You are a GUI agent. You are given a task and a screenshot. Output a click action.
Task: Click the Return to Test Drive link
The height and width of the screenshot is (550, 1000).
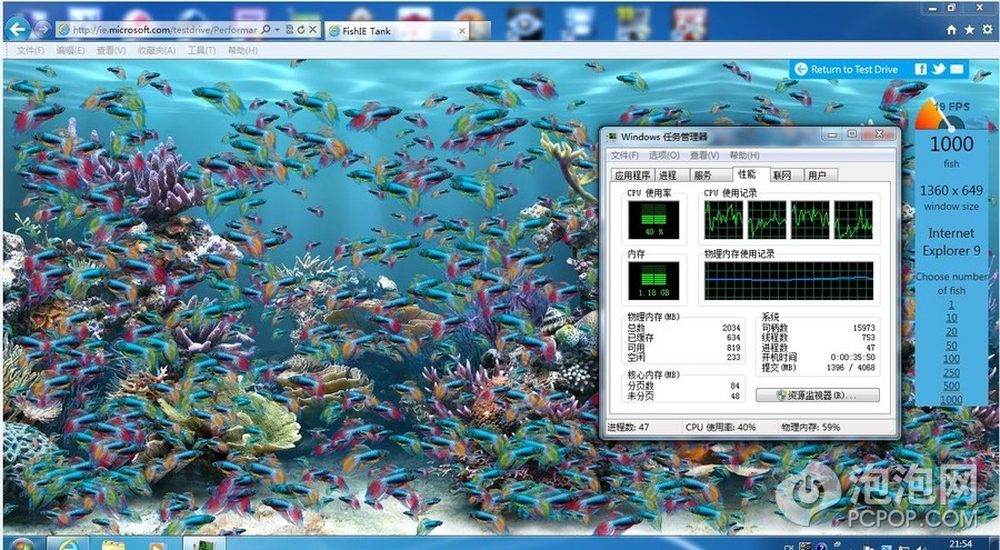click(x=846, y=70)
